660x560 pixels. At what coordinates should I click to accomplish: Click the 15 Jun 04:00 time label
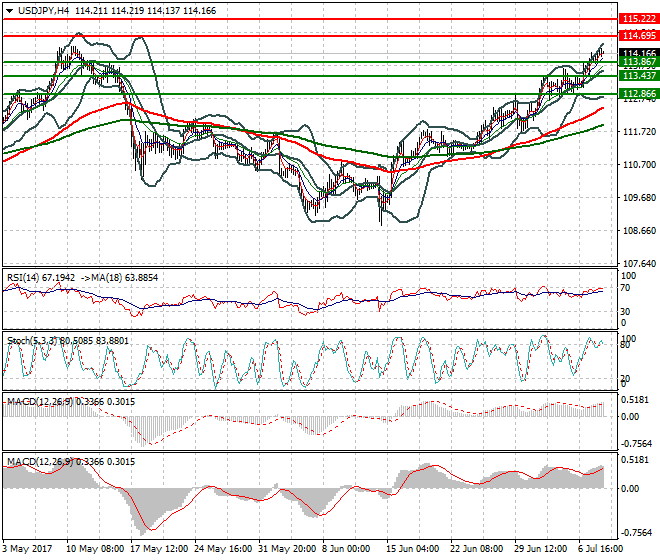point(413,549)
